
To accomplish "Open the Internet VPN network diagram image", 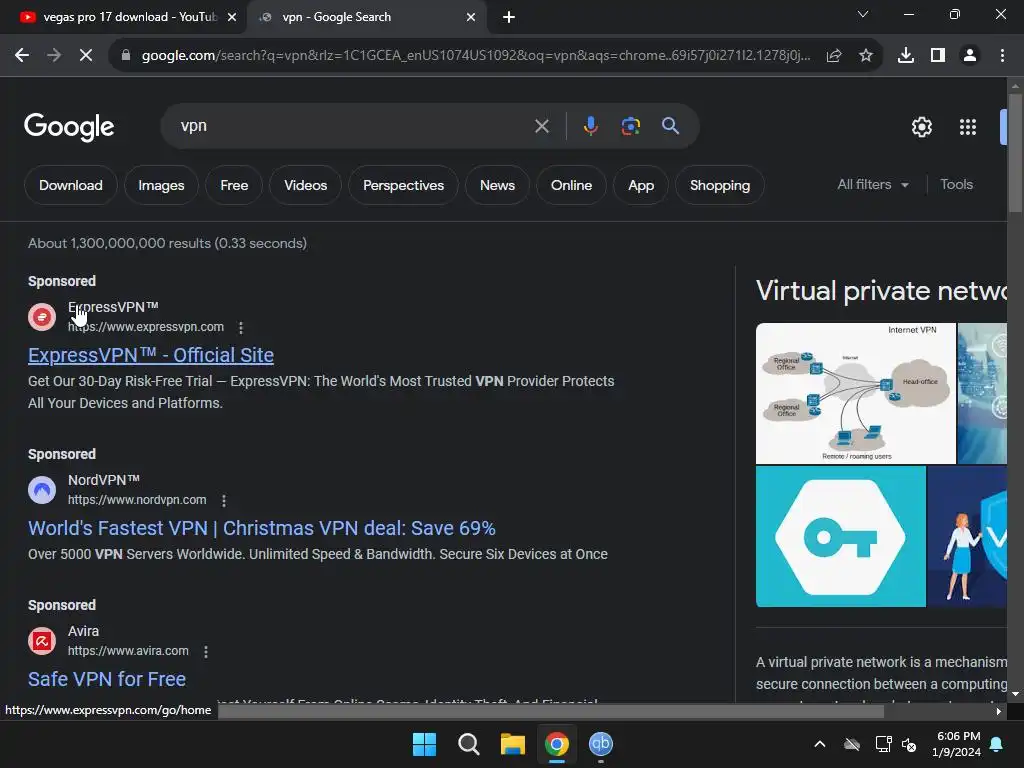I will click(856, 393).
